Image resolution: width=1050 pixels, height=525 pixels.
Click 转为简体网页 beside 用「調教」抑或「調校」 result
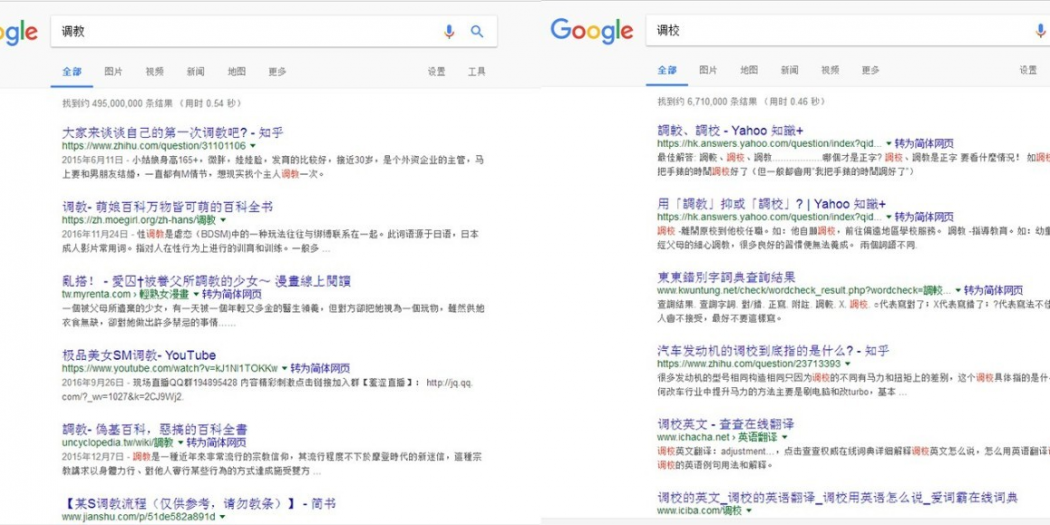click(925, 218)
